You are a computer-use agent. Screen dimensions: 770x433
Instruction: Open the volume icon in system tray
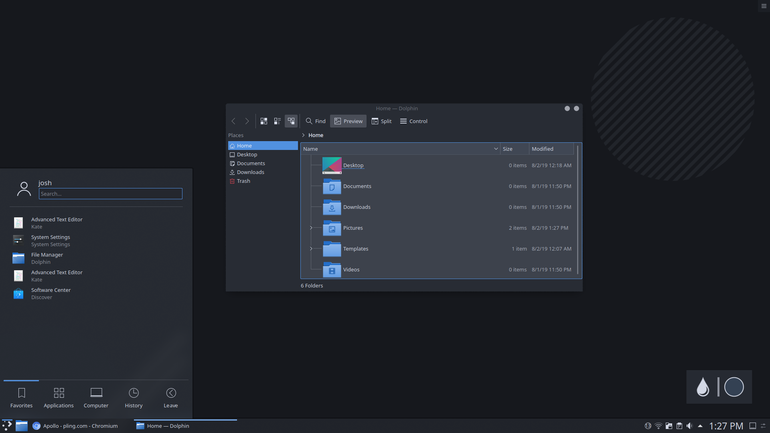[x=689, y=426]
